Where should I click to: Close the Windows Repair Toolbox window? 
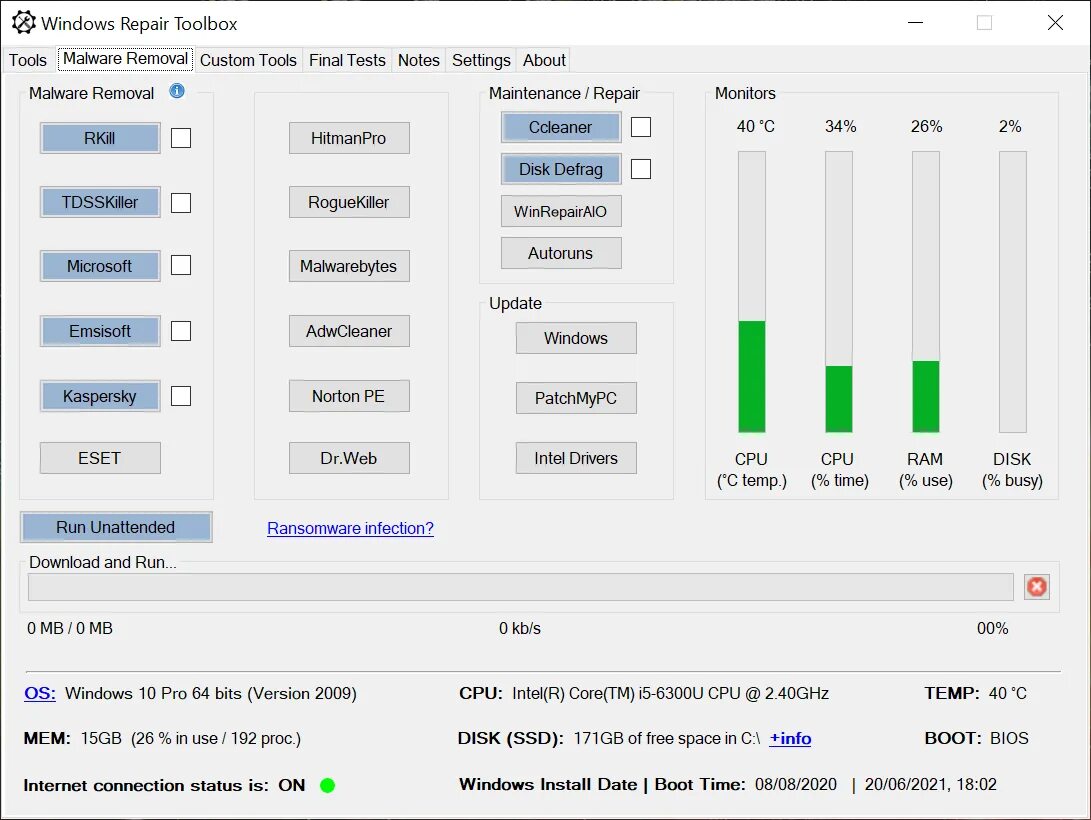tap(1055, 23)
